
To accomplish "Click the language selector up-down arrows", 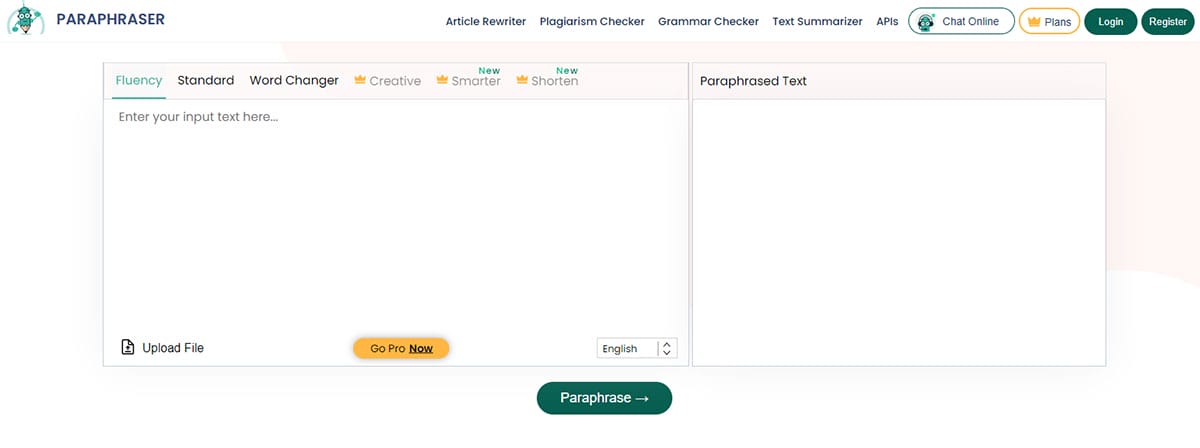I will [x=668, y=348].
